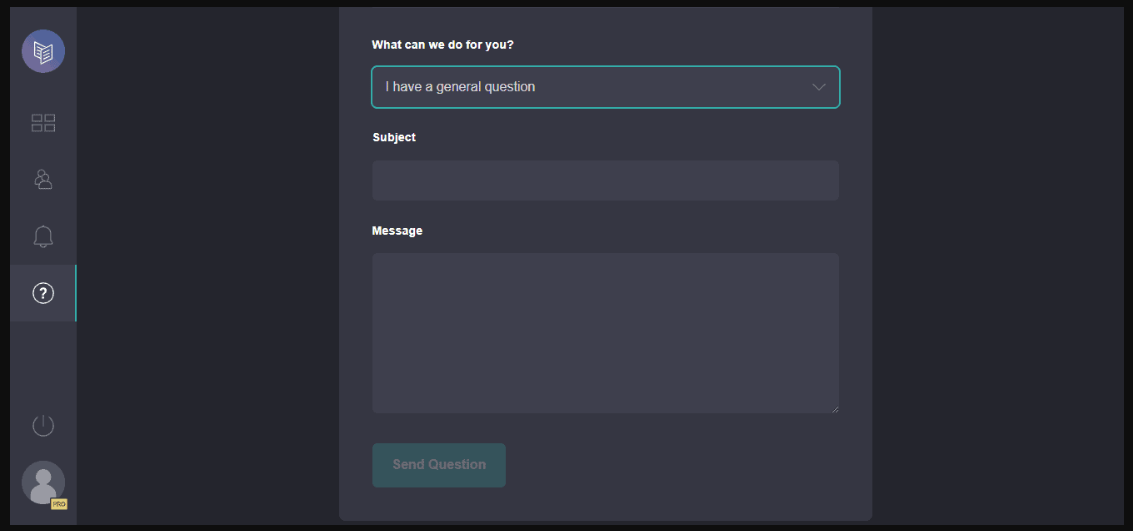Click the Message field label
Image resolution: width=1133 pixels, height=531 pixels.
pos(397,231)
